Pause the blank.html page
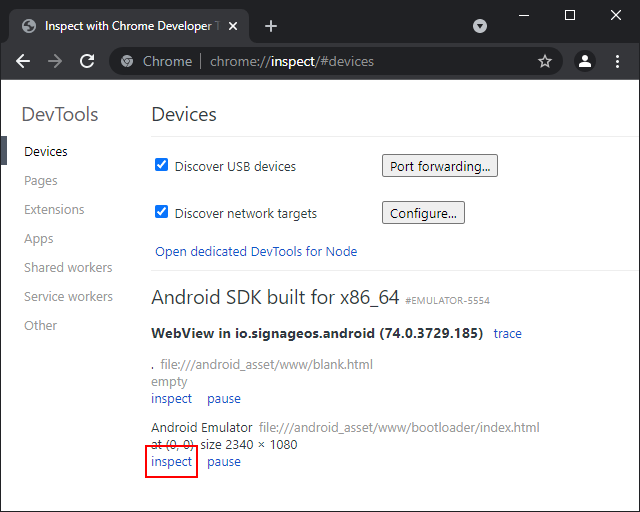The image size is (640, 512). coord(224,399)
